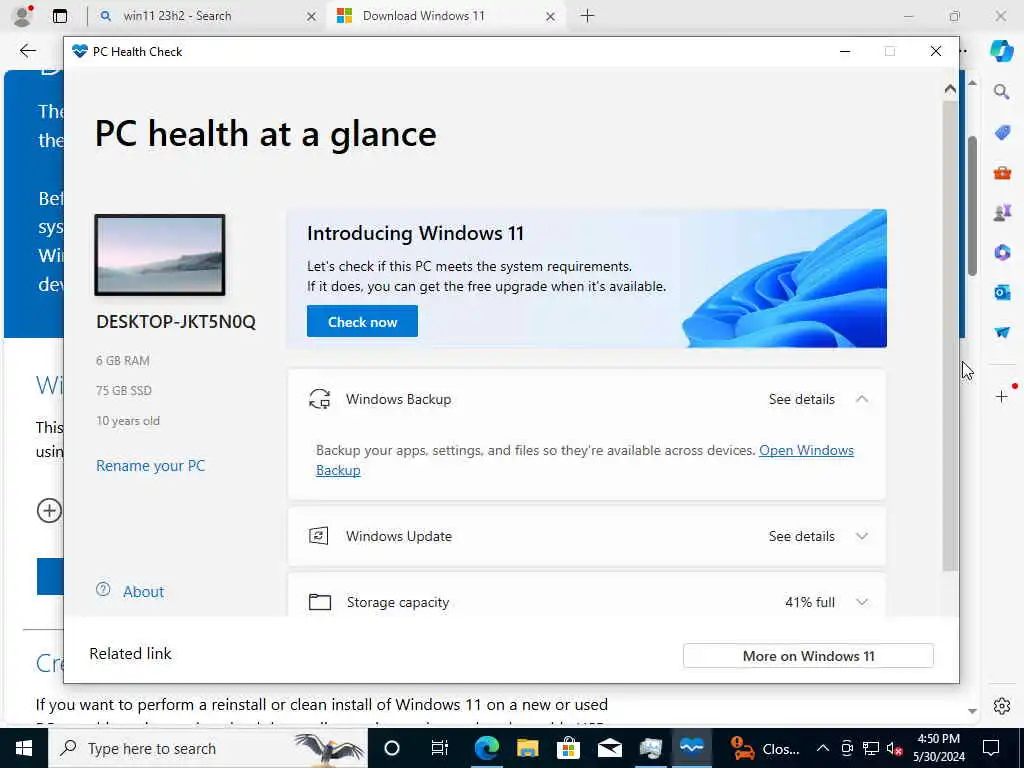The image size is (1024, 768).
Task: Click the network tray icon
Action: [x=871, y=748]
